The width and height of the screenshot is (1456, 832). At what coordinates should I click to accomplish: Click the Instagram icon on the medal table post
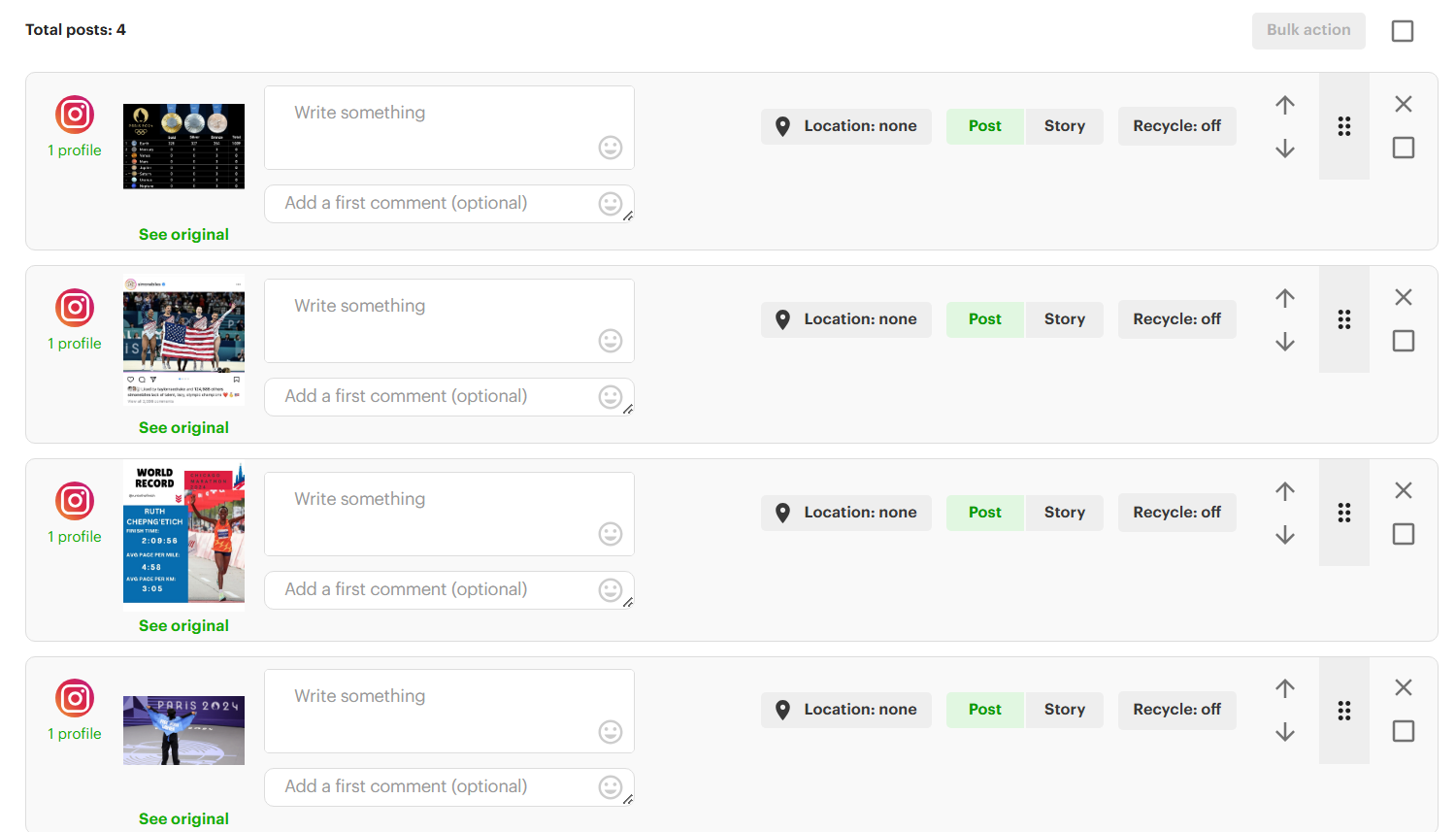[x=75, y=115]
